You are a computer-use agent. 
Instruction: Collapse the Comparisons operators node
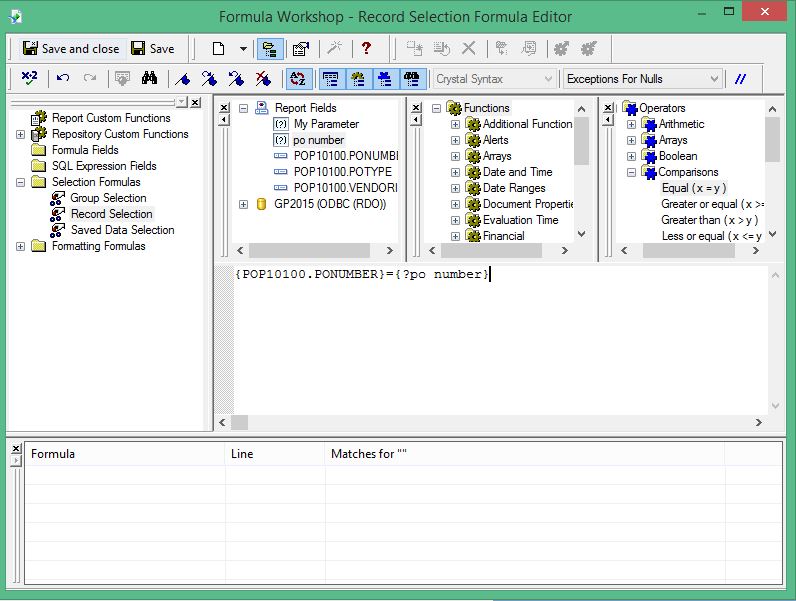point(631,173)
